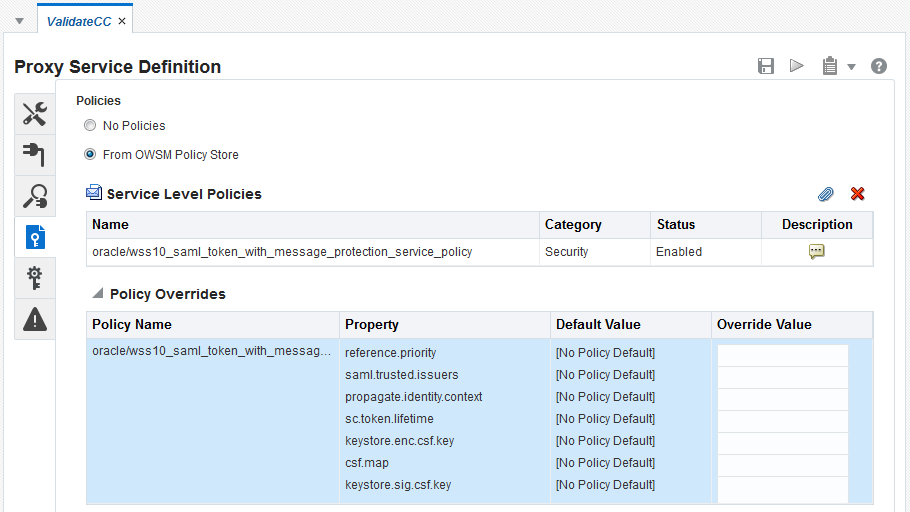910x512 pixels.
Task: Select the Policies key document sidebar tab
Action: coord(35,237)
